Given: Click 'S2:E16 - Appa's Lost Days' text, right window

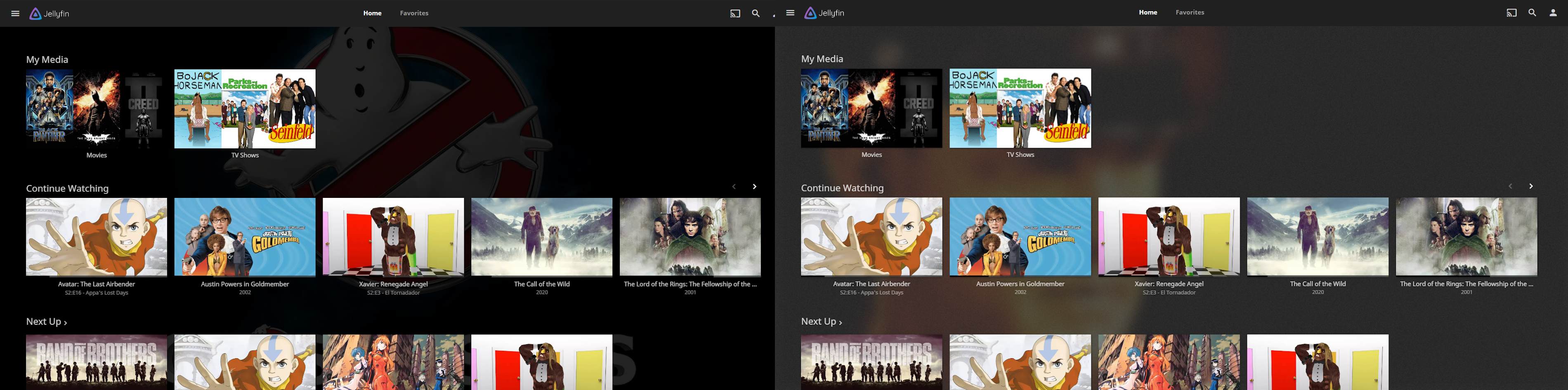Looking at the screenshot, I should click(x=871, y=292).
